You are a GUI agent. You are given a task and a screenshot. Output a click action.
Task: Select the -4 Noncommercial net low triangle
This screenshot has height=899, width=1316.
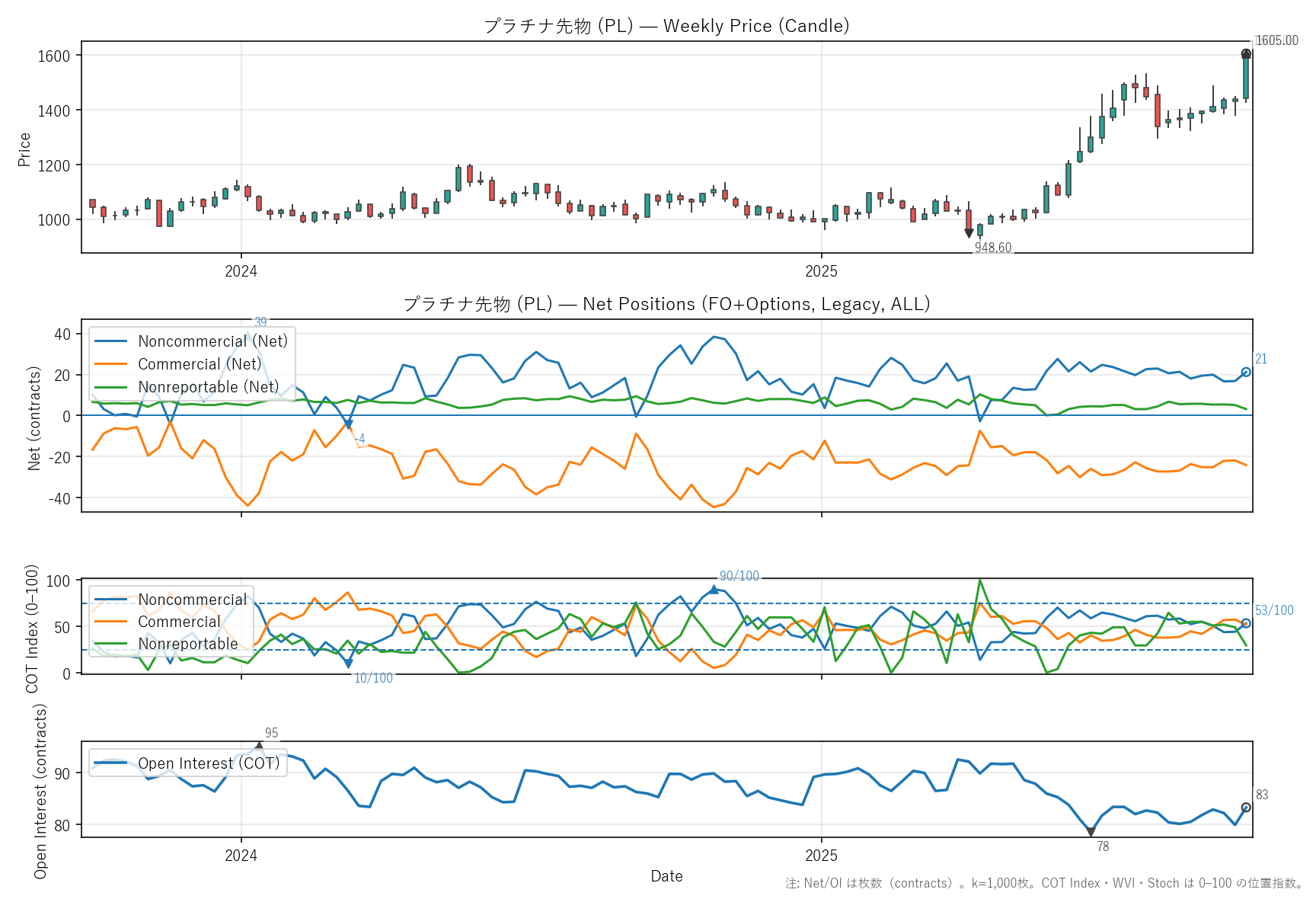[348, 424]
